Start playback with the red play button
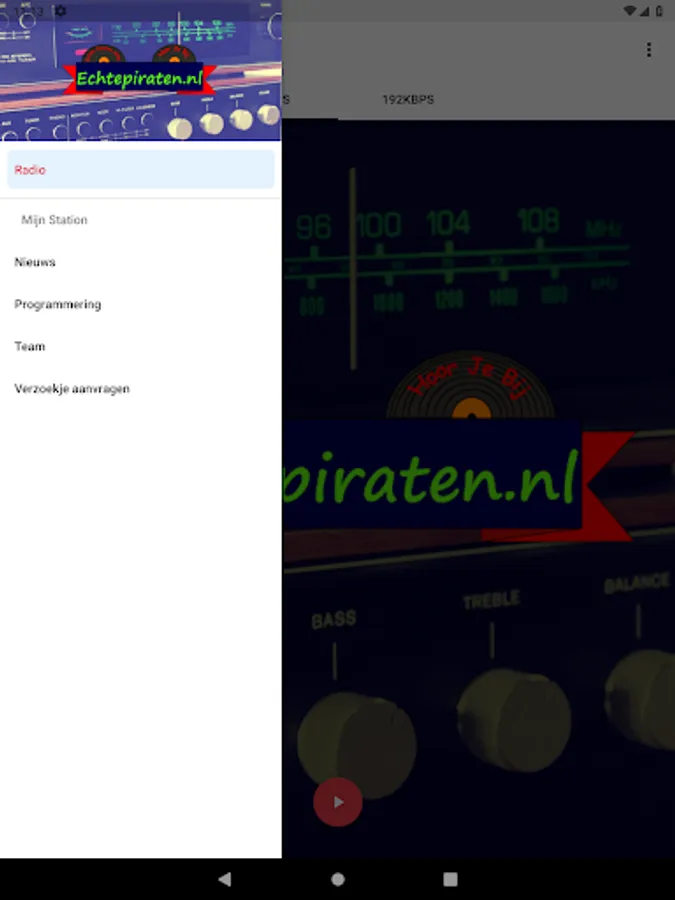Image resolution: width=675 pixels, height=900 pixels. point(338,802)
